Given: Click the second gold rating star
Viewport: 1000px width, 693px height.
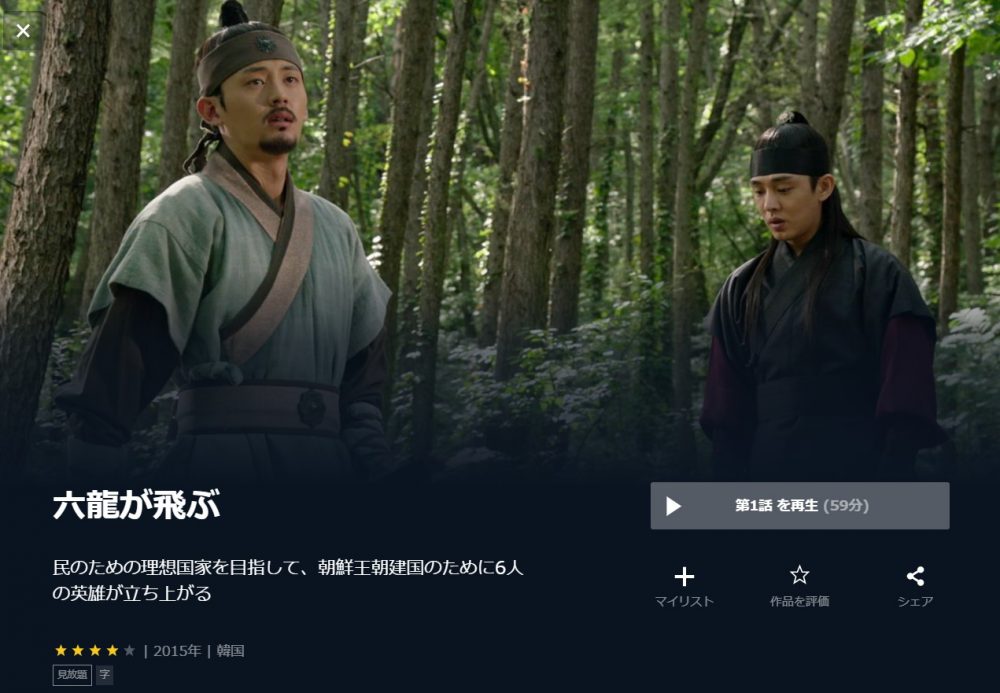Looking at the screenshot, I should (78, 650).
